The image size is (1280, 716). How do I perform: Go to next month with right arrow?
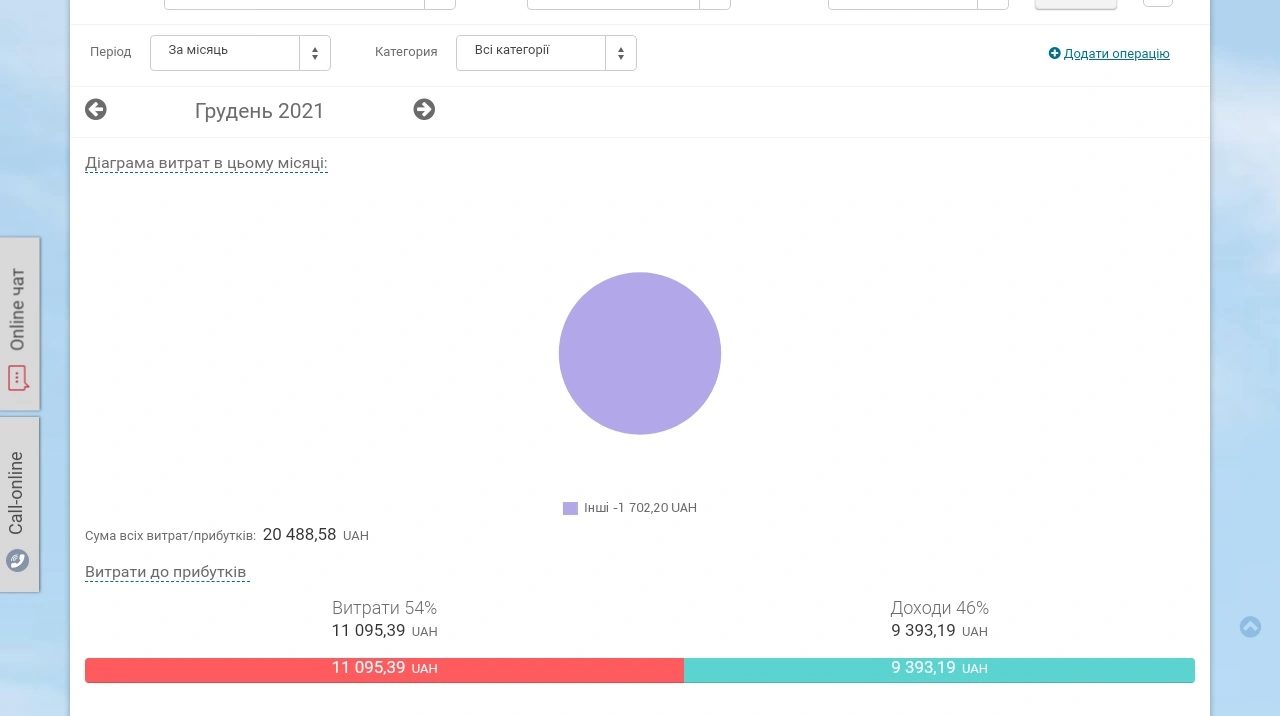(x=424, y=110)
